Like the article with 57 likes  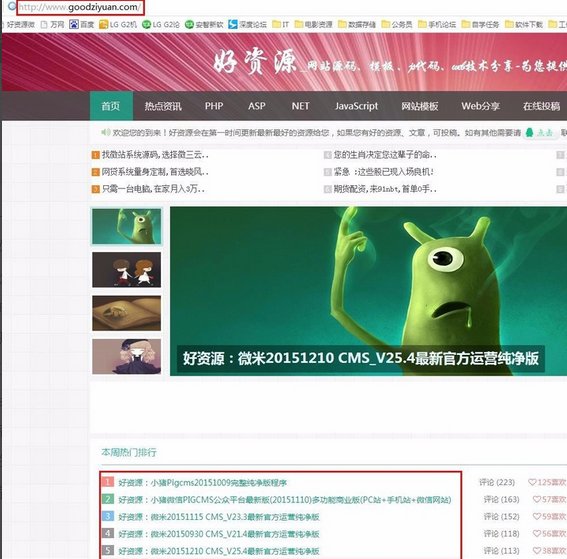[x=550, y=499]
